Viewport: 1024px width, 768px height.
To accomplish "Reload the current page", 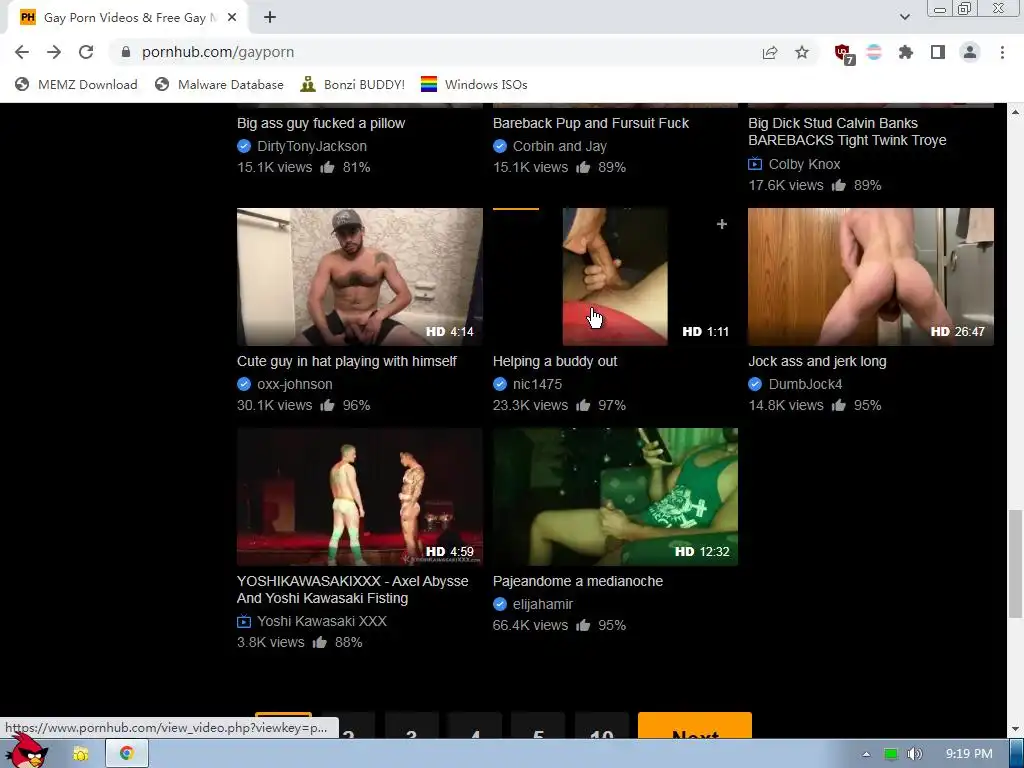I will (x=86, y=52).
